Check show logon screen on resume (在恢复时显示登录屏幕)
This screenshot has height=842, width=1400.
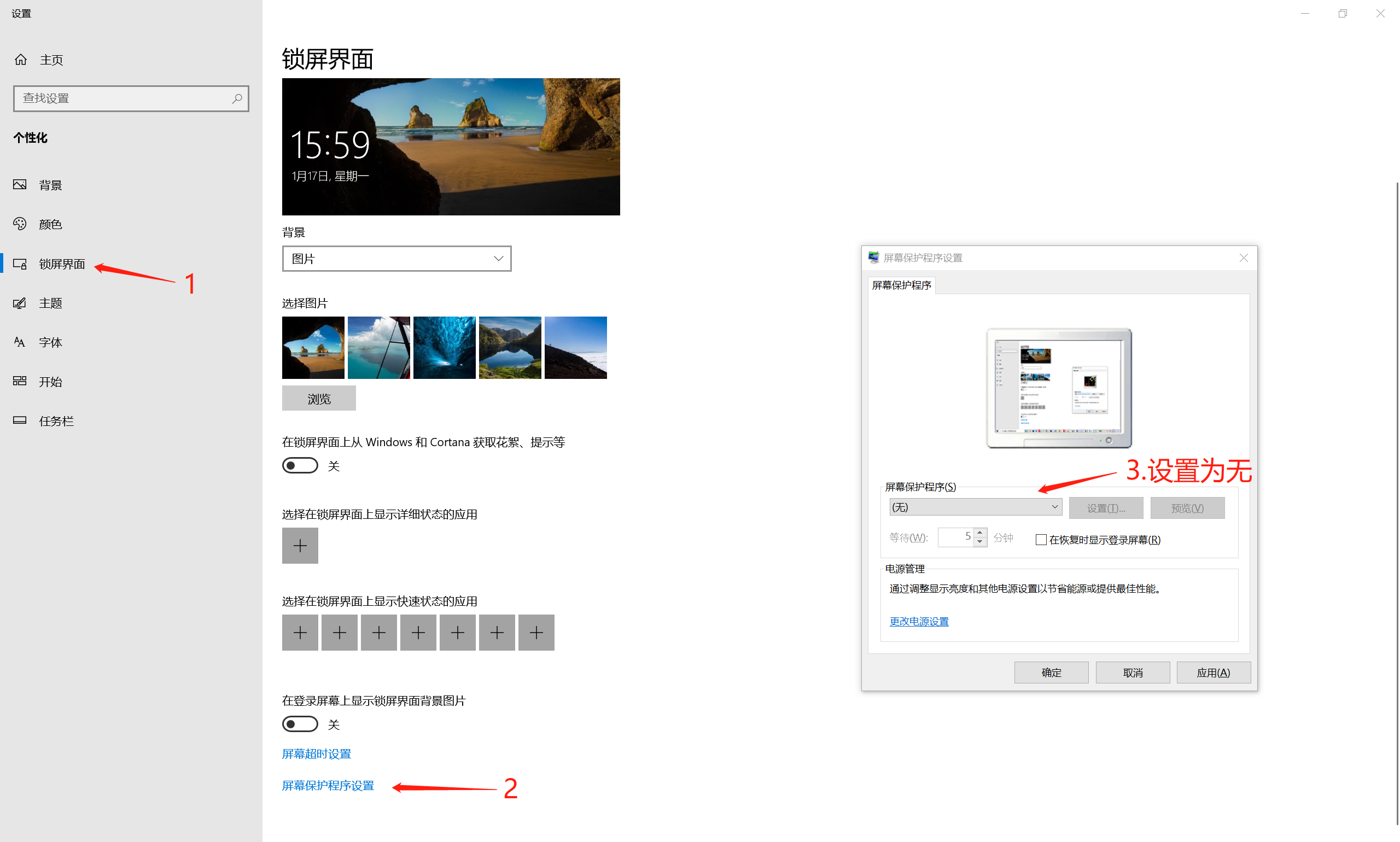tap(1041, 540)
